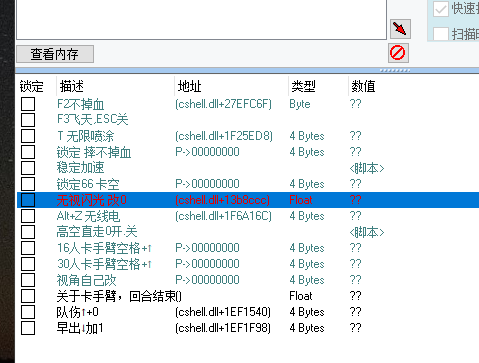Check the box for 锁定66 卡空
The height and width of the screenshot is (363, 479).
28,184
